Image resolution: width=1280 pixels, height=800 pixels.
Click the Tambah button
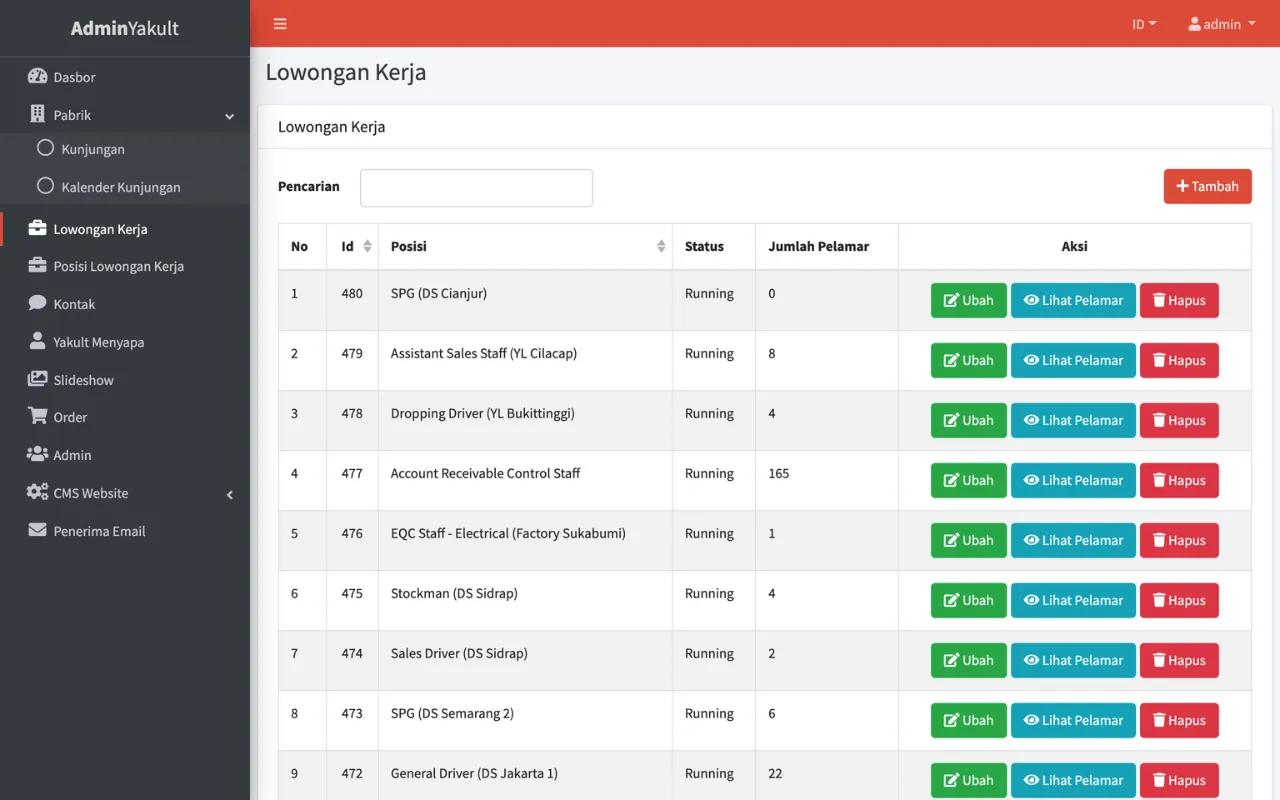click(1207, 186)
